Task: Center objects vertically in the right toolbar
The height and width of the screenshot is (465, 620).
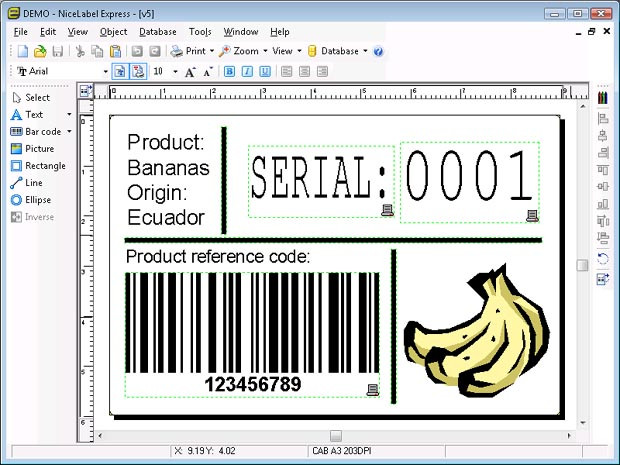Action: tap(603, 186)
